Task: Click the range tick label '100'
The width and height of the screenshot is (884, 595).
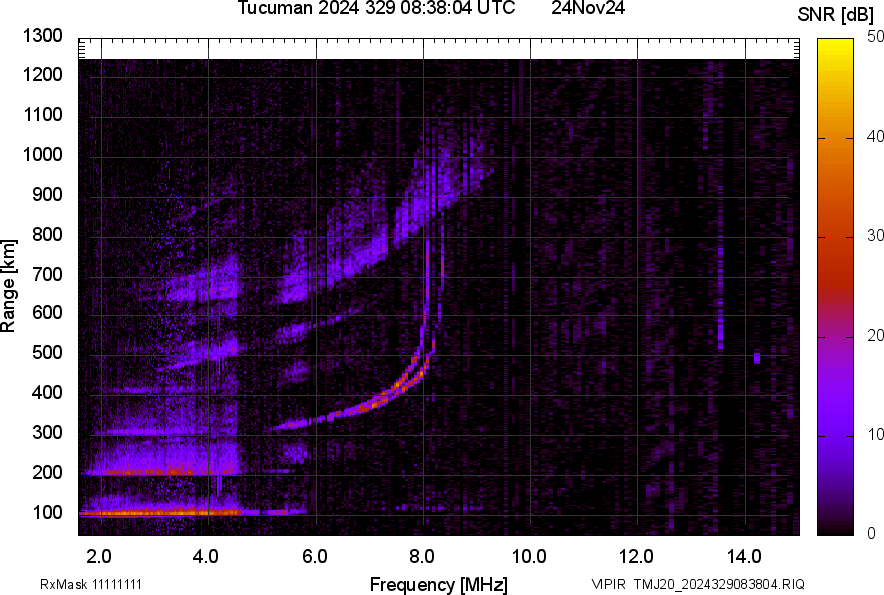Action: [x=47, y=512]
